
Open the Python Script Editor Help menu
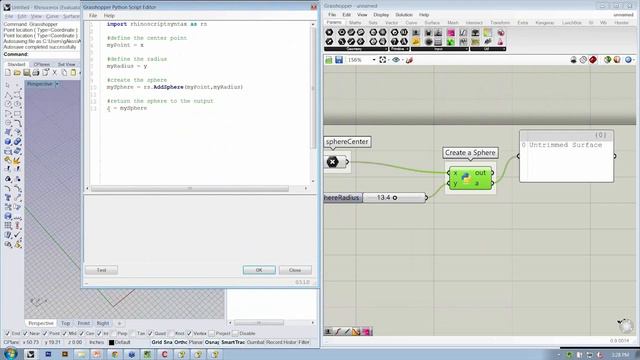coord(109,16)
